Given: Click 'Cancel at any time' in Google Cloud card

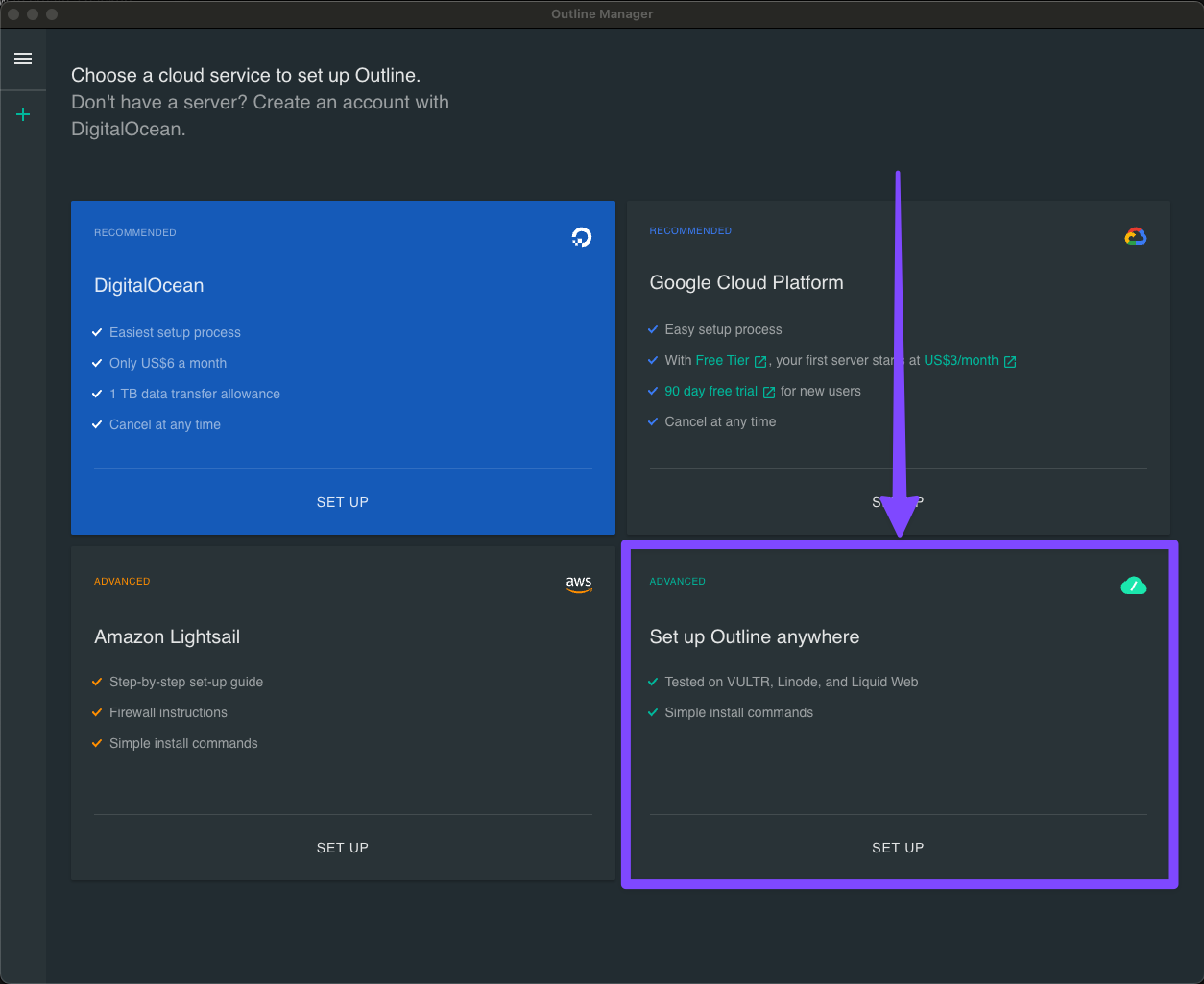Looking at the screenshot, I should coord(720,421).
